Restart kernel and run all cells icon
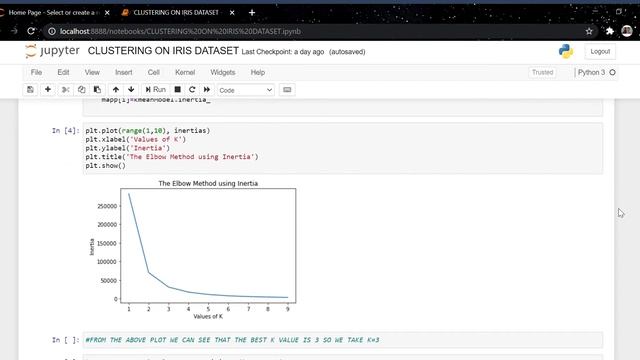Viewport: 640px width, 360px height. [x=207, y=89]
